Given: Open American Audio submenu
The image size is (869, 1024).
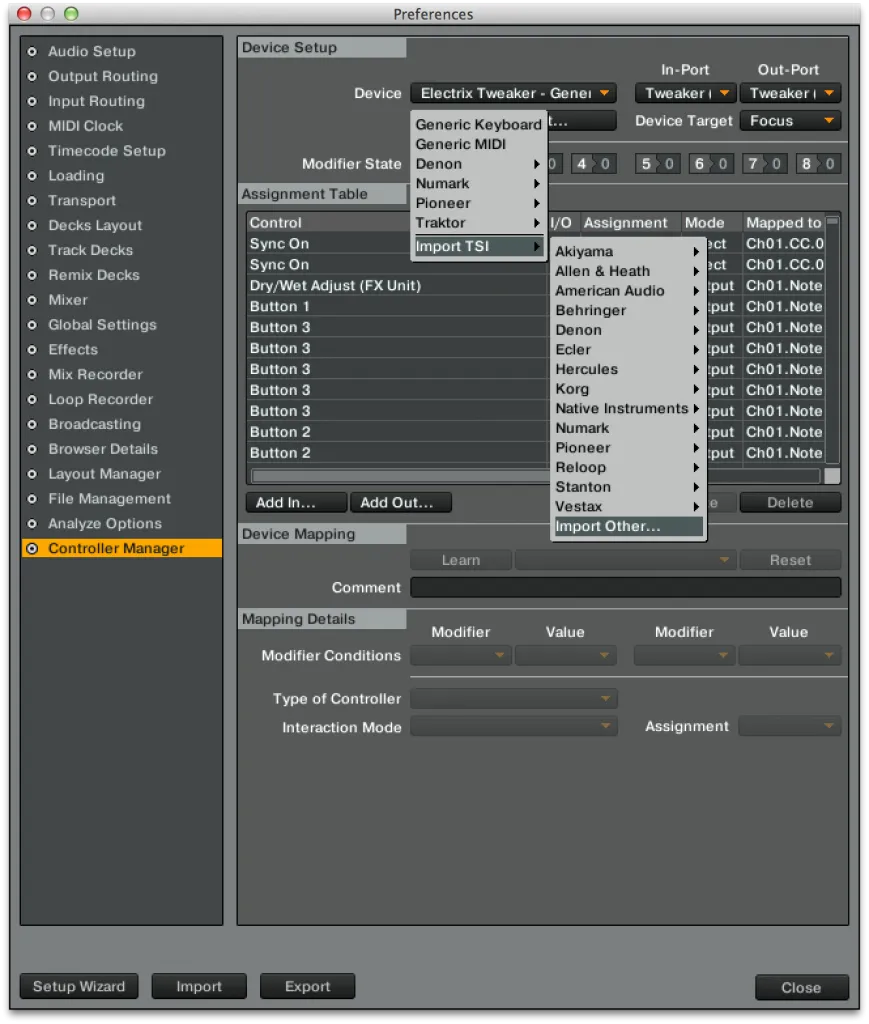Looking at the screenshot, I should [628, 291].
